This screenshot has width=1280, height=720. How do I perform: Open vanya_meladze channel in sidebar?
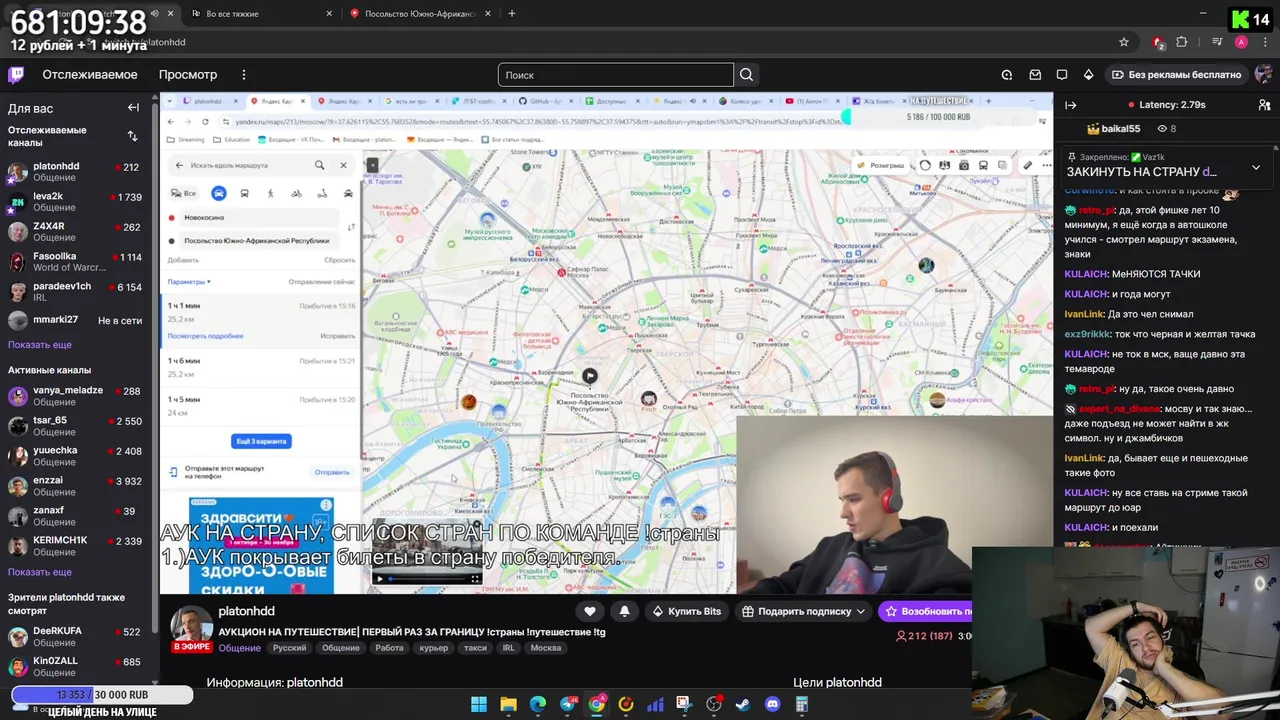coord(74,396)
